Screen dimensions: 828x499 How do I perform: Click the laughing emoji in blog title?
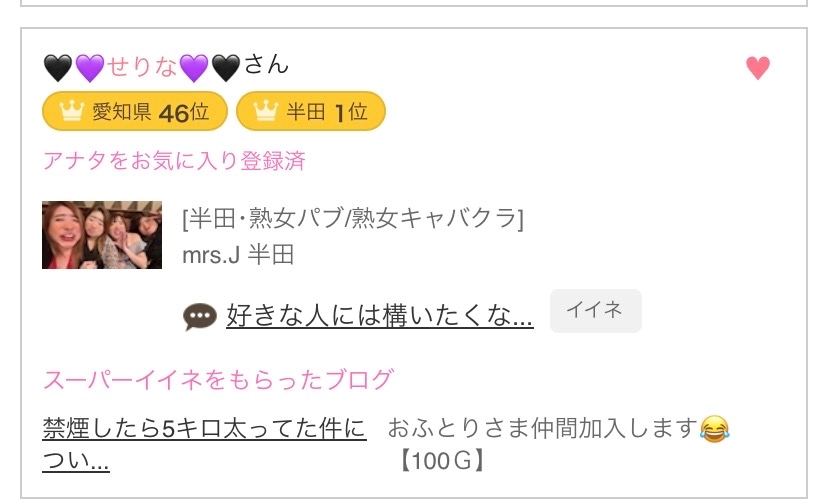tap(715, 430)
